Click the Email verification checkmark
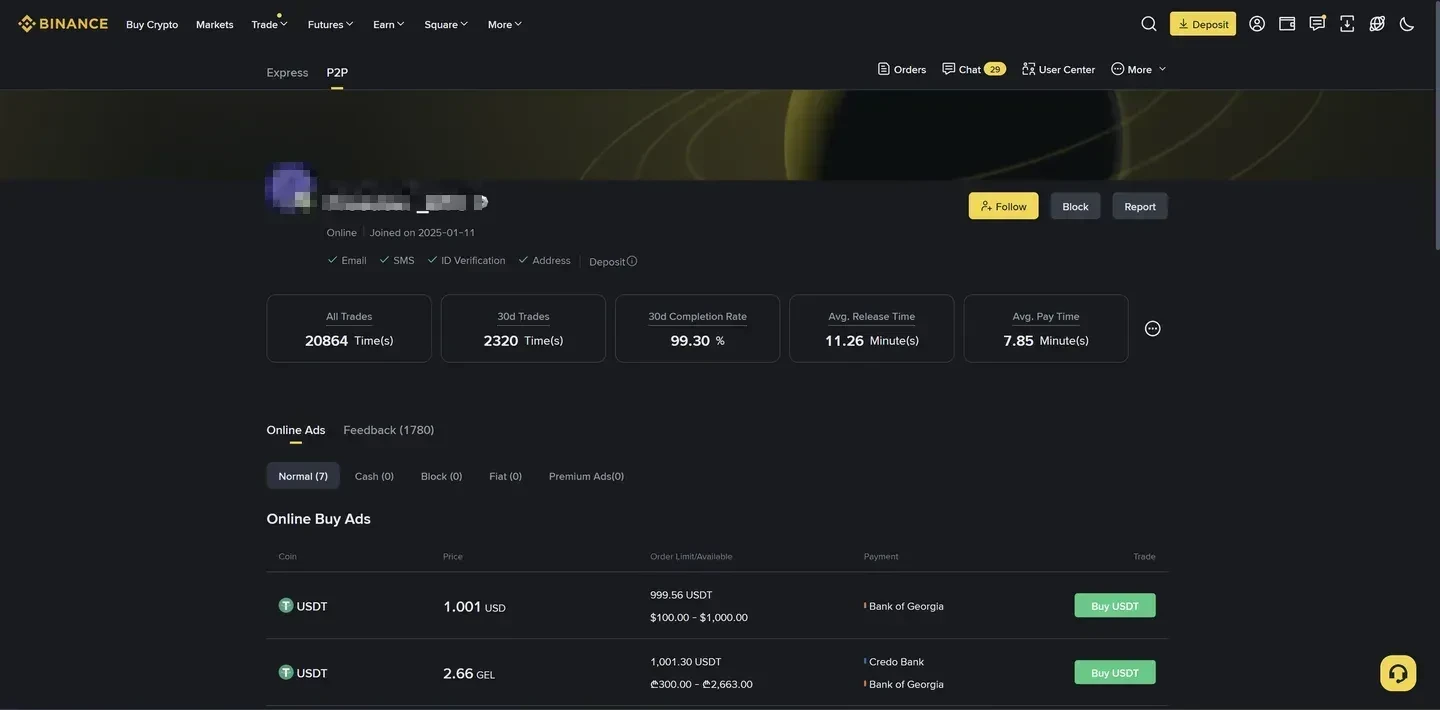Screen dimensions: 1440x710 [x=333, y=259]
